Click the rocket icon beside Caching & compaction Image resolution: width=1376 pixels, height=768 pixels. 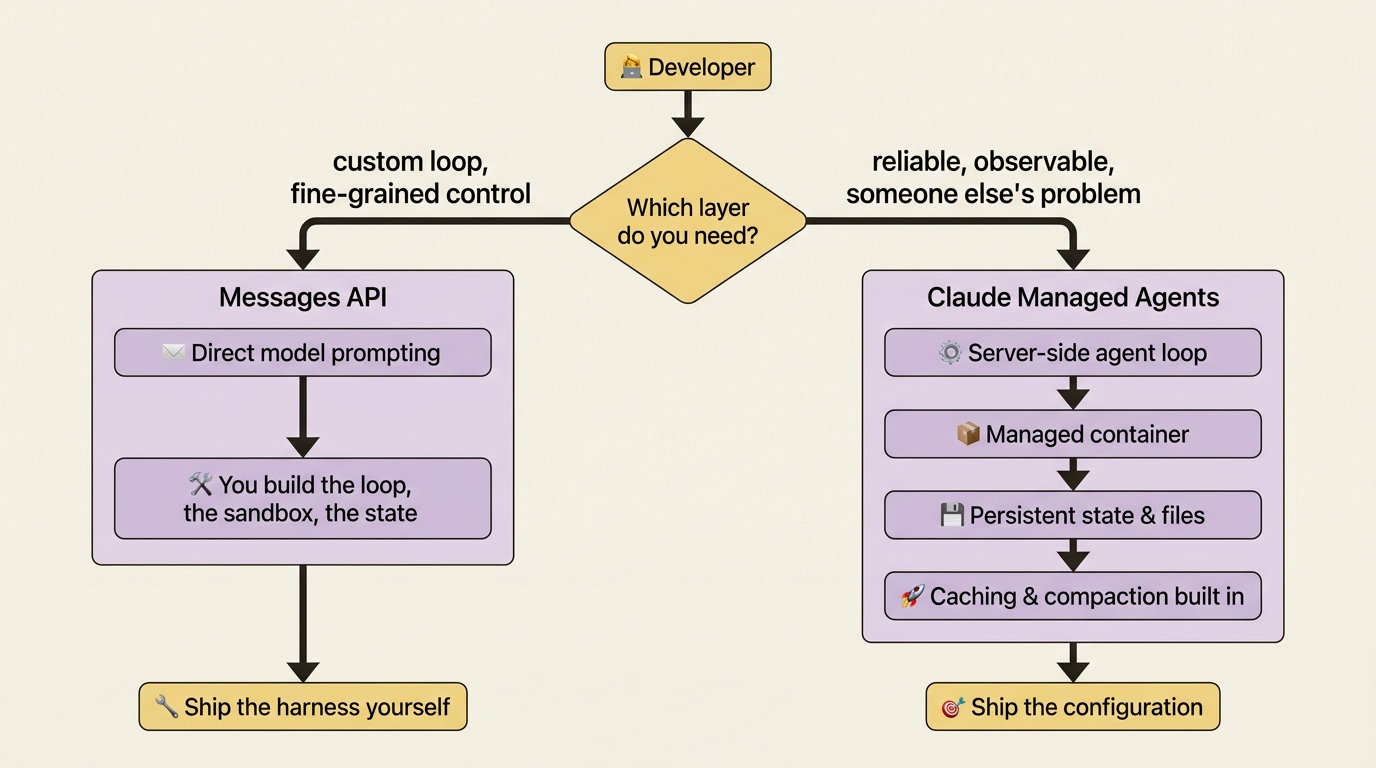(912, 597)
